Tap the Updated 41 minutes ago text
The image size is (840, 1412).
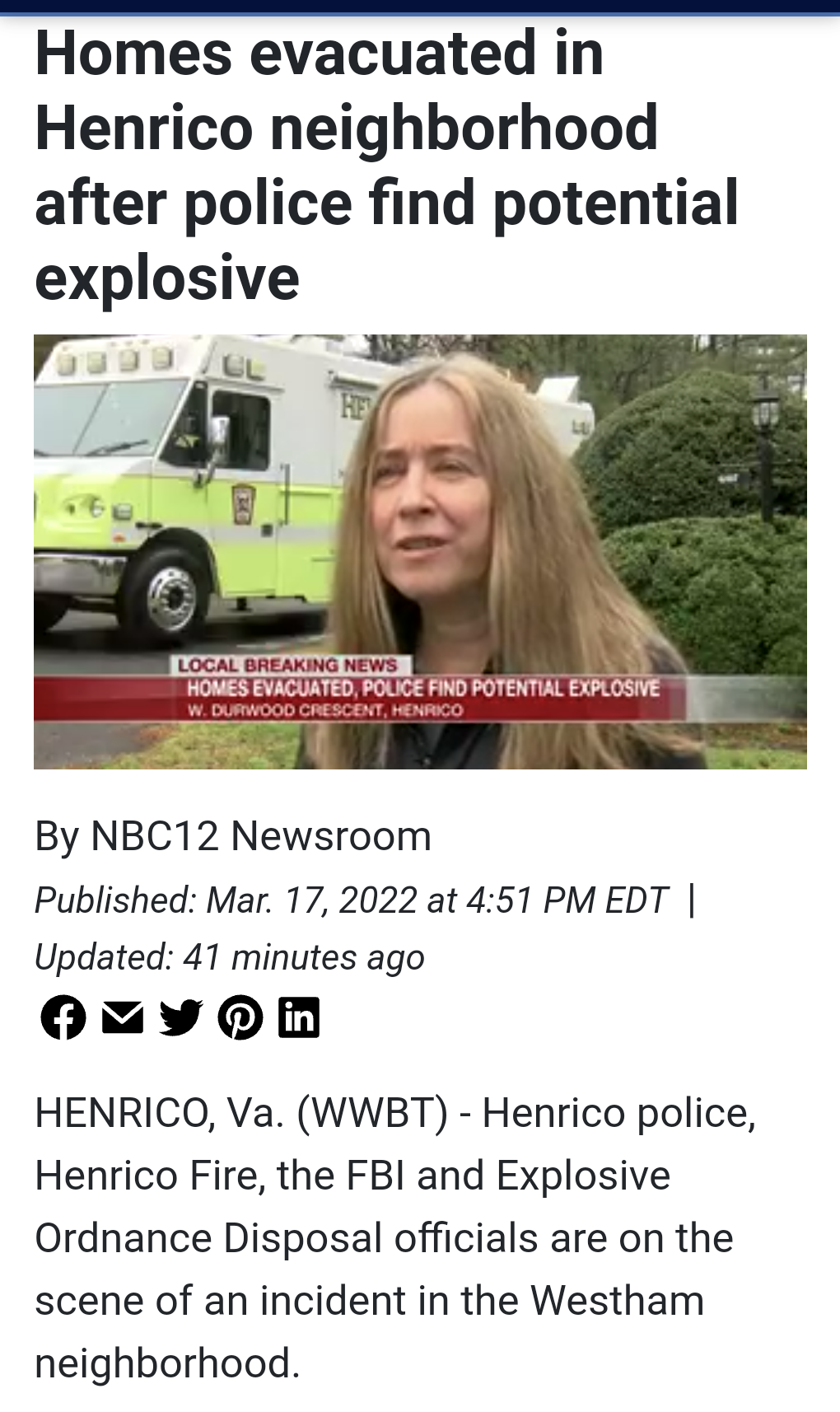230,956
